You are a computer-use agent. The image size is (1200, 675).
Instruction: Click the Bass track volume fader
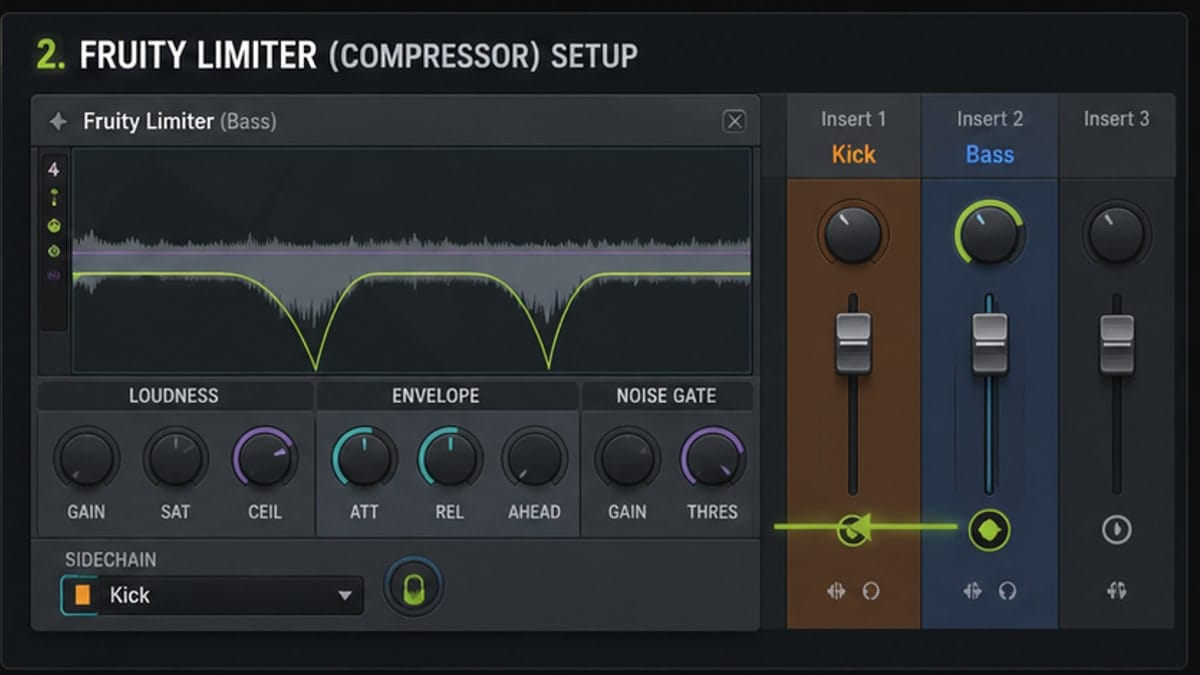pos(989,343)
